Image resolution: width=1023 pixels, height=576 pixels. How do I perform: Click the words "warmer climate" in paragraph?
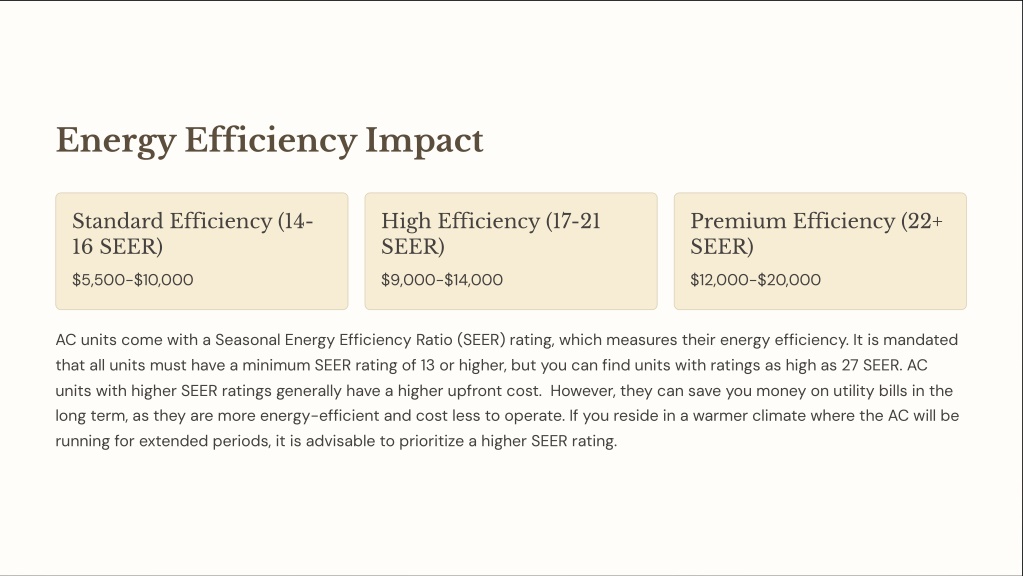pyautogui.click(x=749, y=416)
